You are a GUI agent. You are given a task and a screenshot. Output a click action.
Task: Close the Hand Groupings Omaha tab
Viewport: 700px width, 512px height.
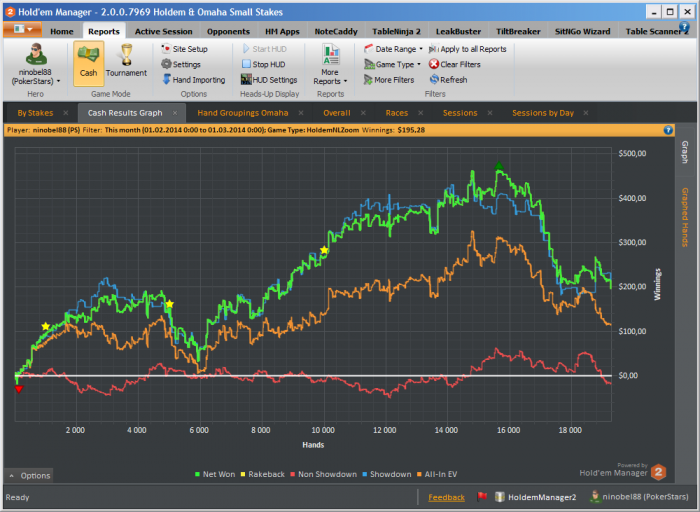pos(301,113)
